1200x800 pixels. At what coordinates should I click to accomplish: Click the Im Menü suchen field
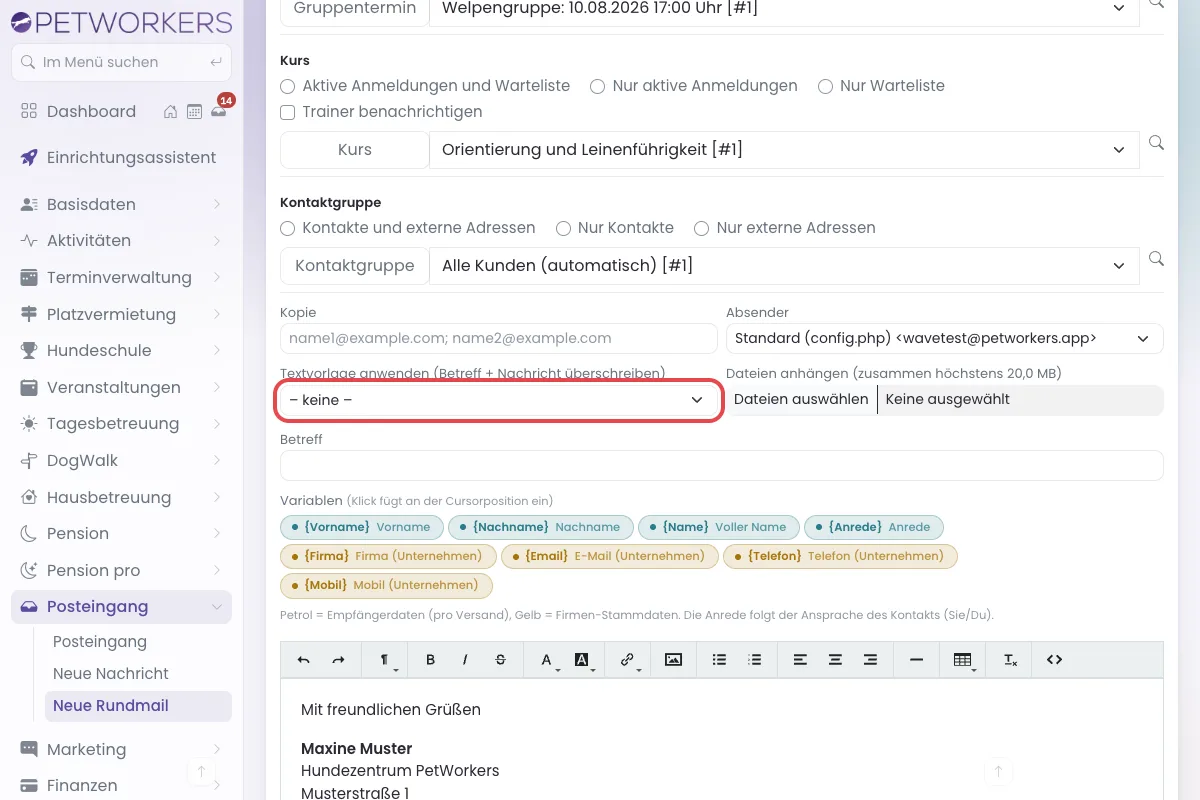pos(121,62)
